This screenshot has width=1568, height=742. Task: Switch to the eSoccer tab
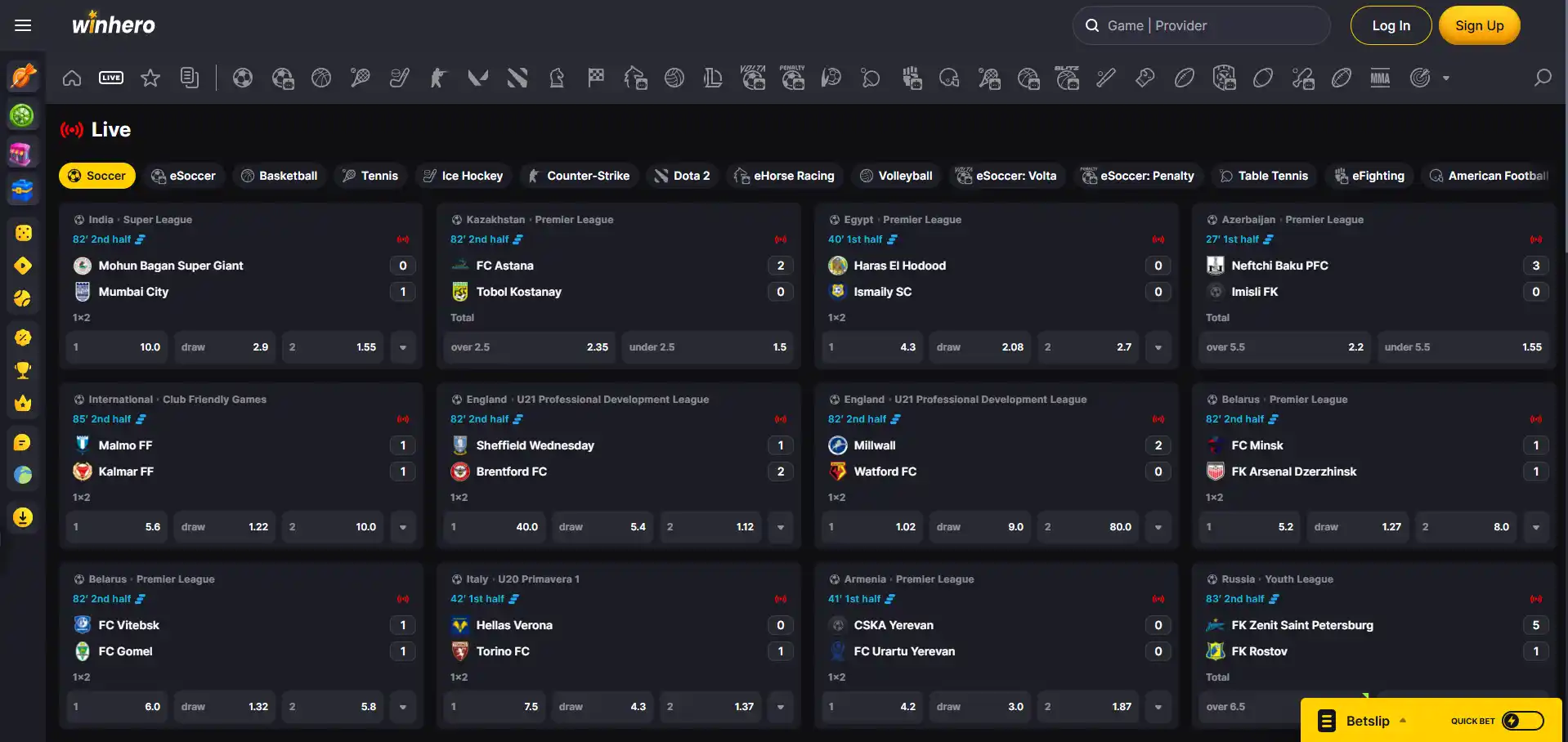[184, 176]
